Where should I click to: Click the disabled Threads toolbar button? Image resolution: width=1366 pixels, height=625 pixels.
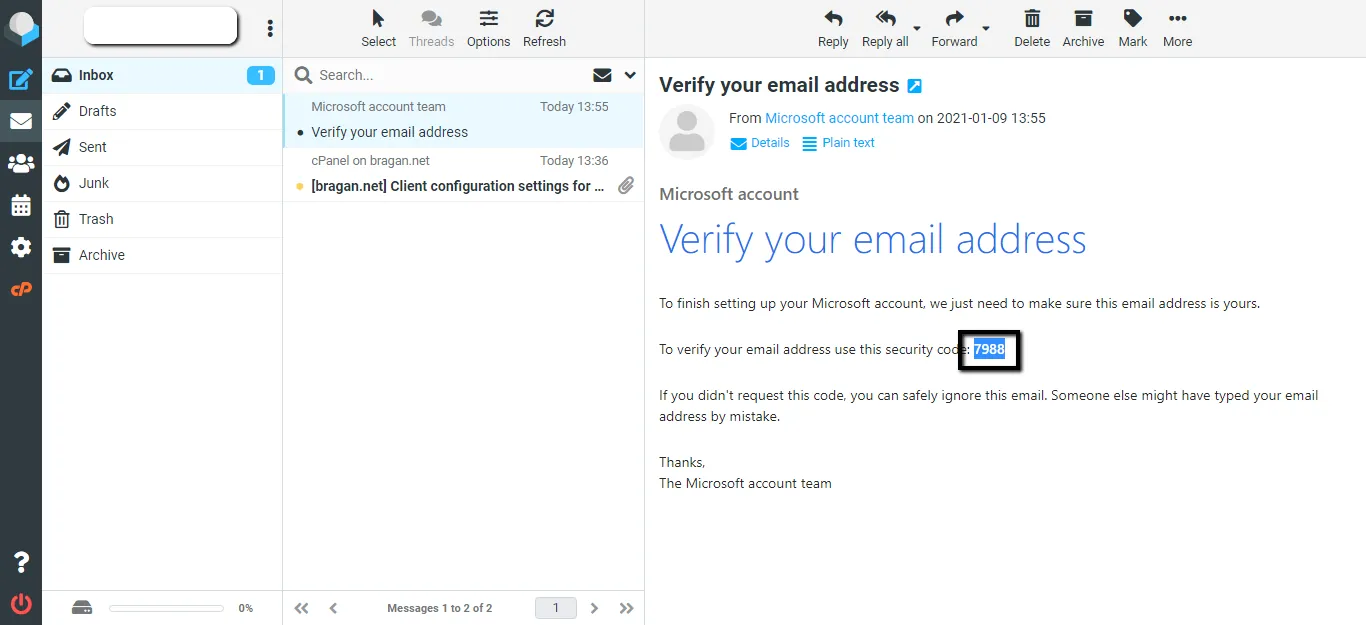[x=431, y=28]
